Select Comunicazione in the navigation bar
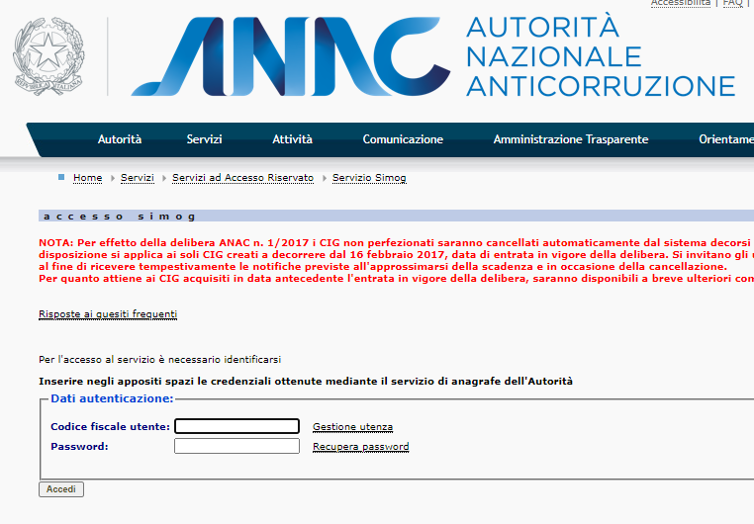This screenshot has width=754, height=524. coord(402,140)
